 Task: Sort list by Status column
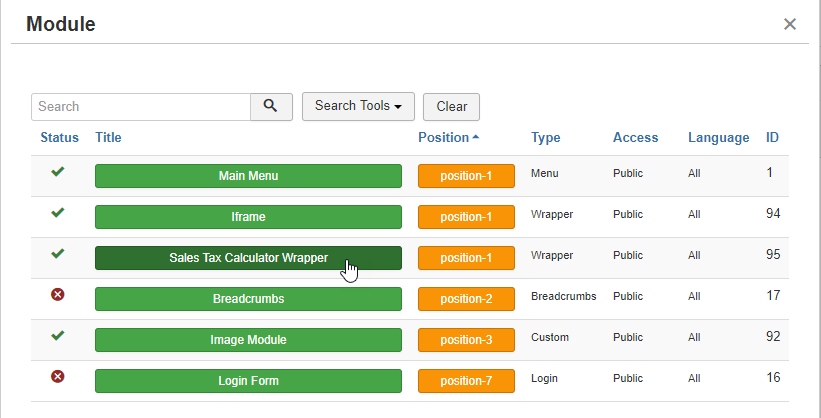pos(60,137)
